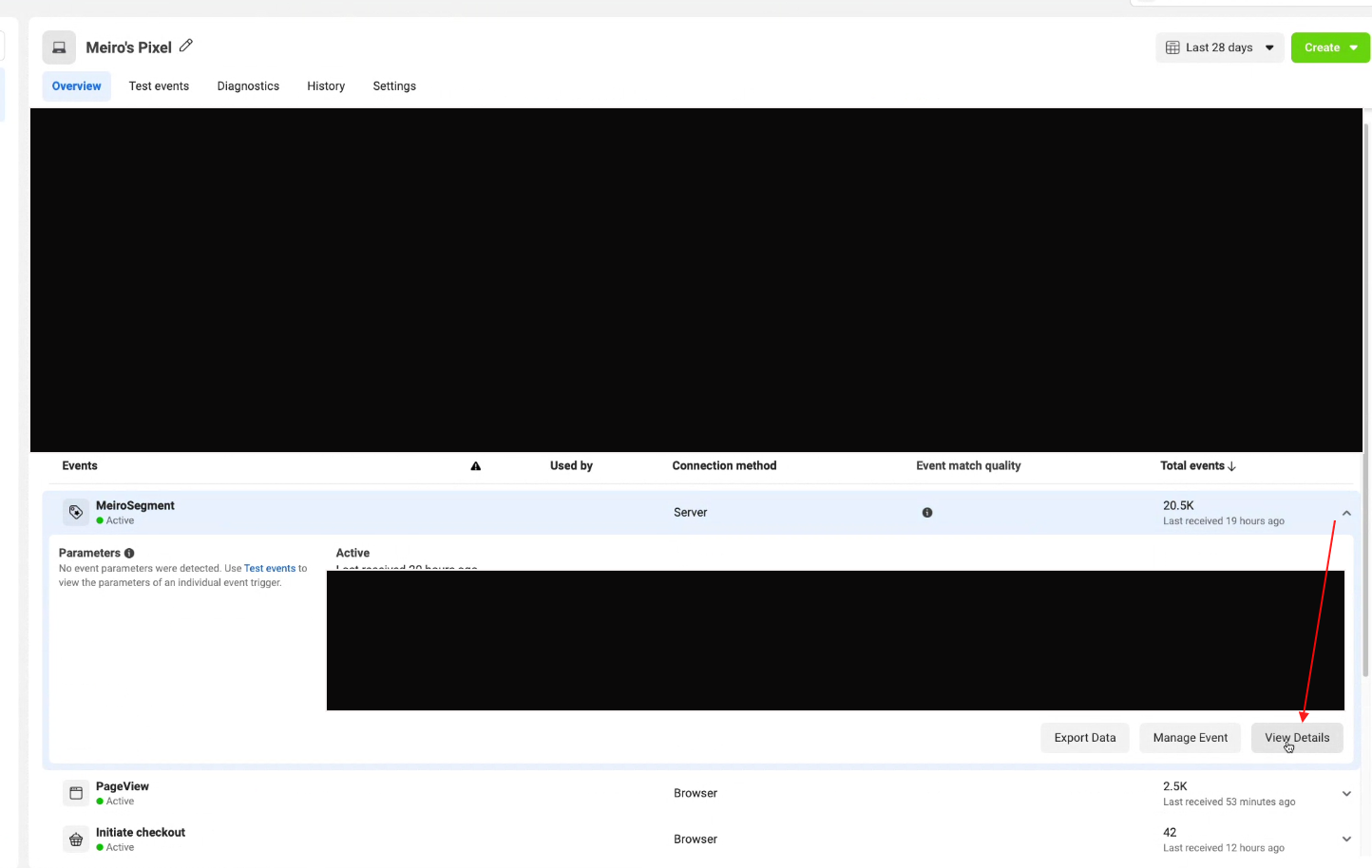Click the Meiro's Pixel title
1372x868 pixels.
(129, 47)
